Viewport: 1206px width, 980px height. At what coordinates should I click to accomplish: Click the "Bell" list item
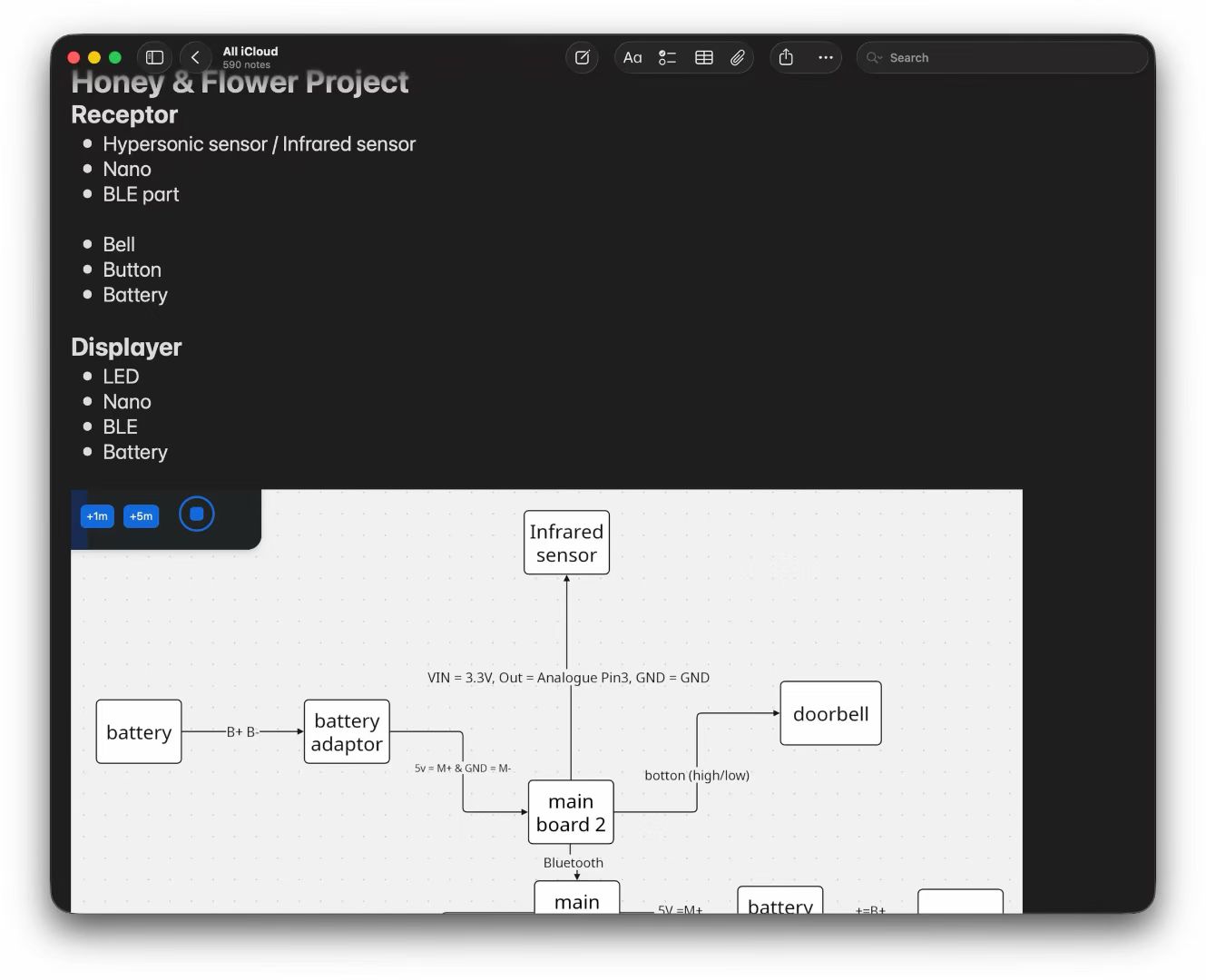(x=119, y=244)
